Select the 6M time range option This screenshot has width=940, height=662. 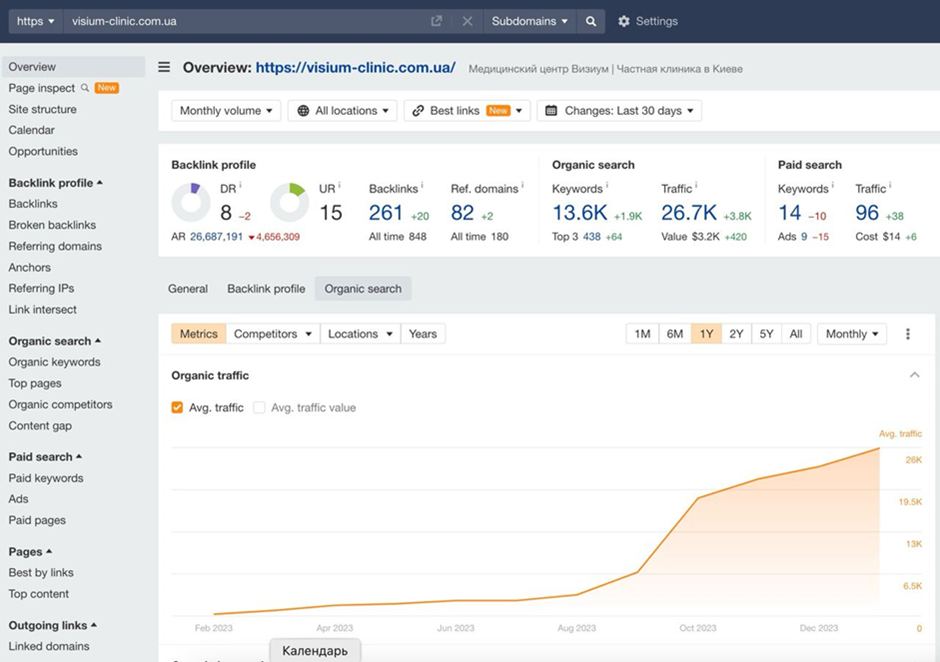[x=675, y=334]
